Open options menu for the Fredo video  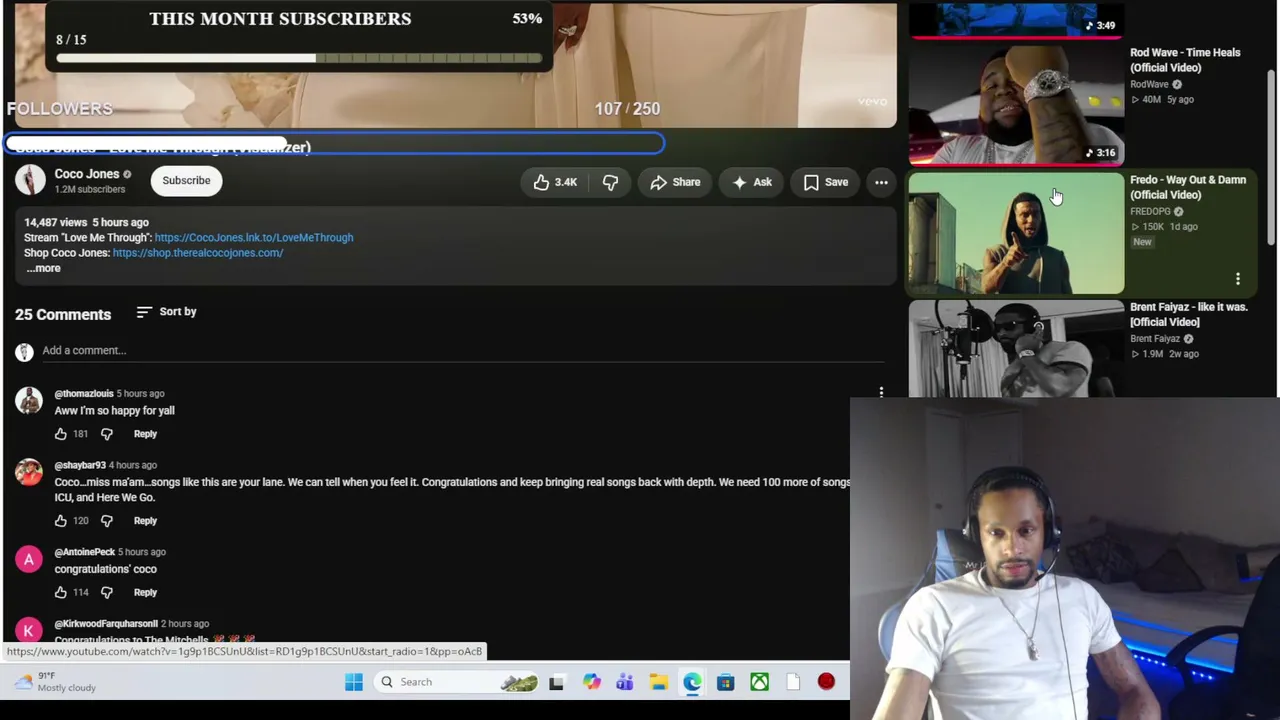[1238, 279]
